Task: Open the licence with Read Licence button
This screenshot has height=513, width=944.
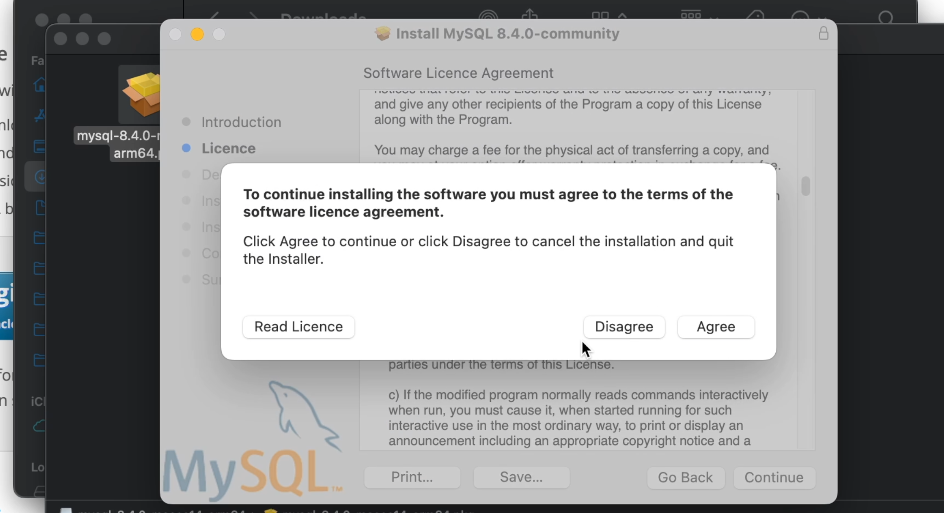Action: pos(299,326)
